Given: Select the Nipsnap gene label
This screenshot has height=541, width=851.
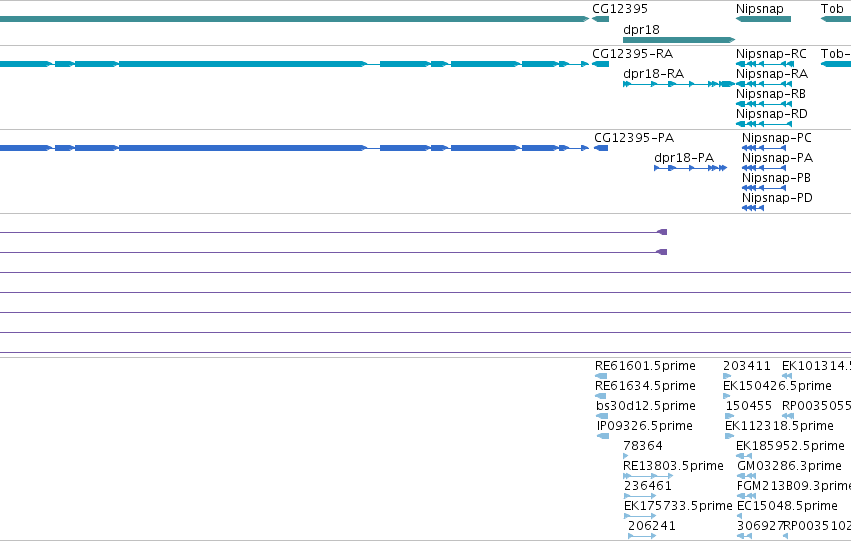Looking at the screenshot, I should click(x=760, y=9).
